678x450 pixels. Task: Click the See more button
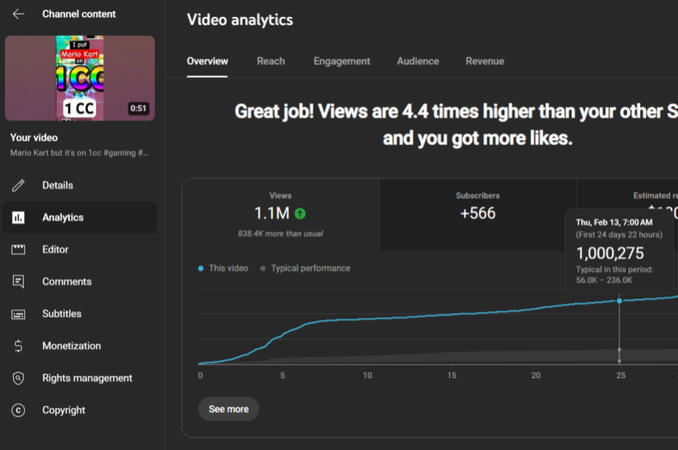(x=228, y=409)
